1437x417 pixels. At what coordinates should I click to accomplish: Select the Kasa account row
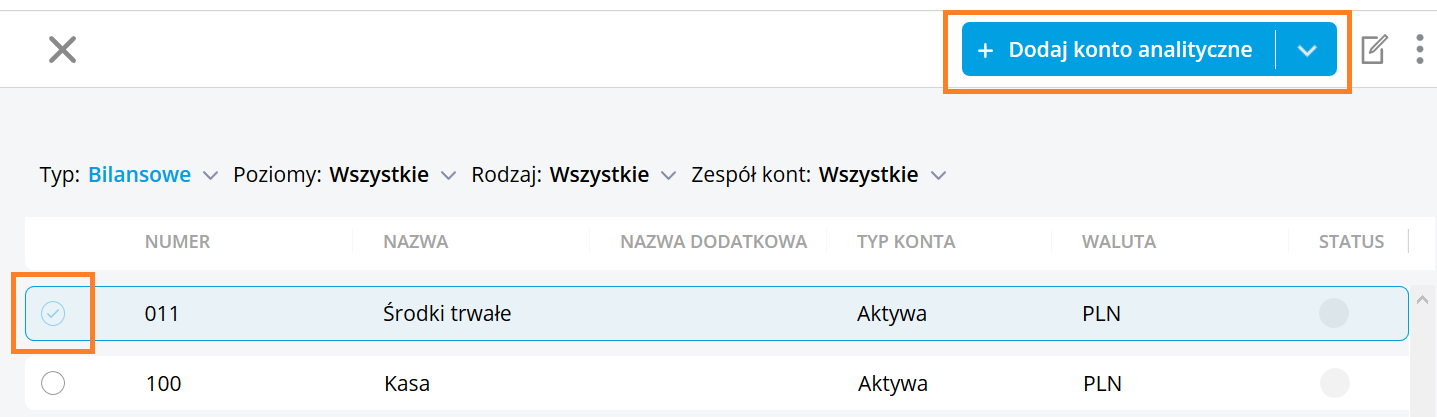(x=716, y=383)
